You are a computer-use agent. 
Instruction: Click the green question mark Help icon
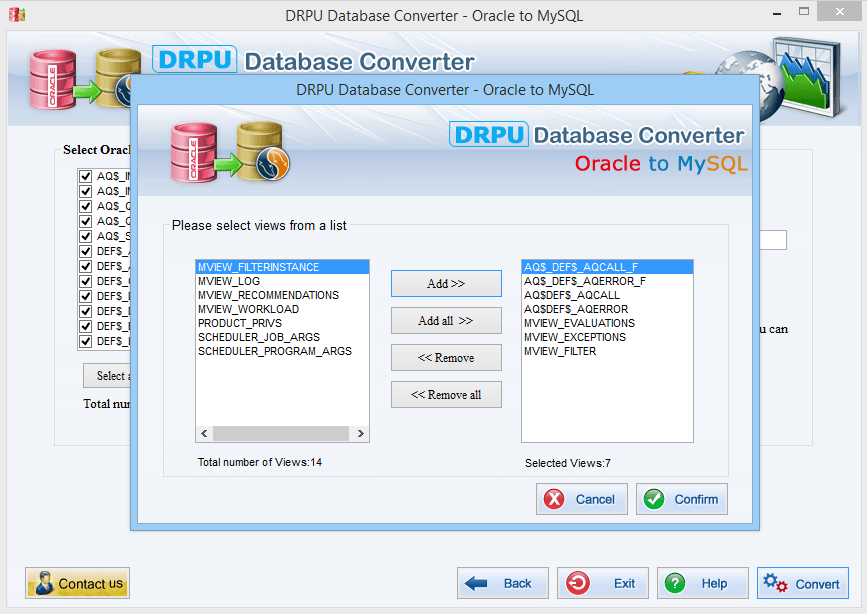click(x=675, y=583)
